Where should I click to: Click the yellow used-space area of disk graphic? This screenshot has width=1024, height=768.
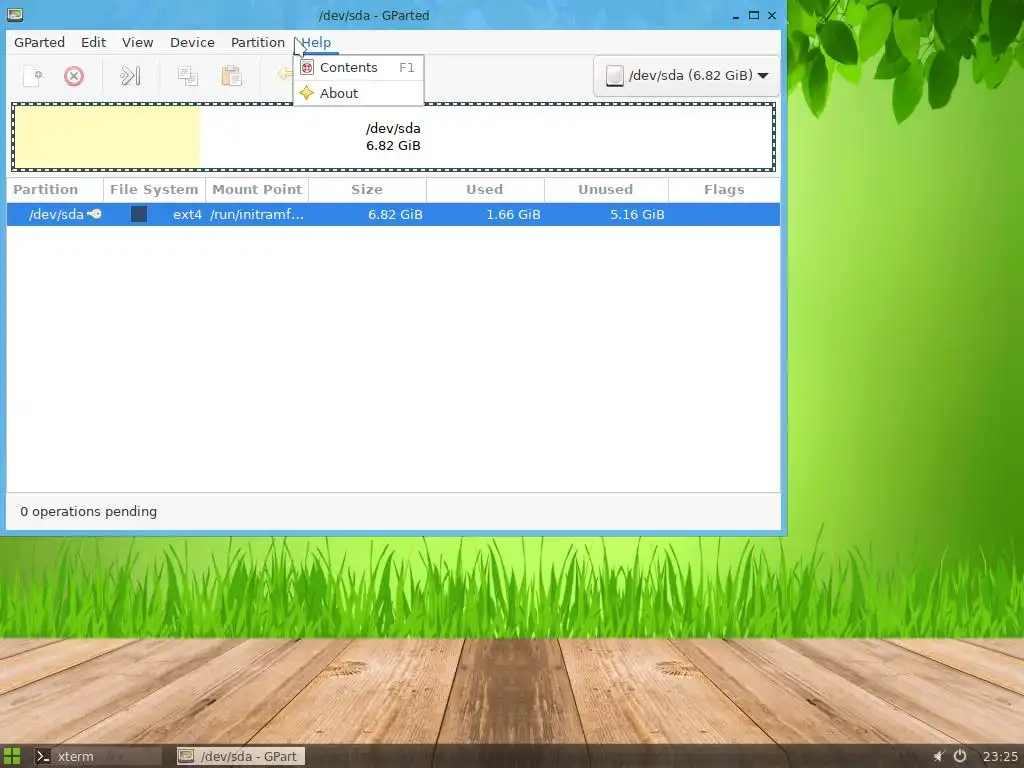click(x=107, y=137)
